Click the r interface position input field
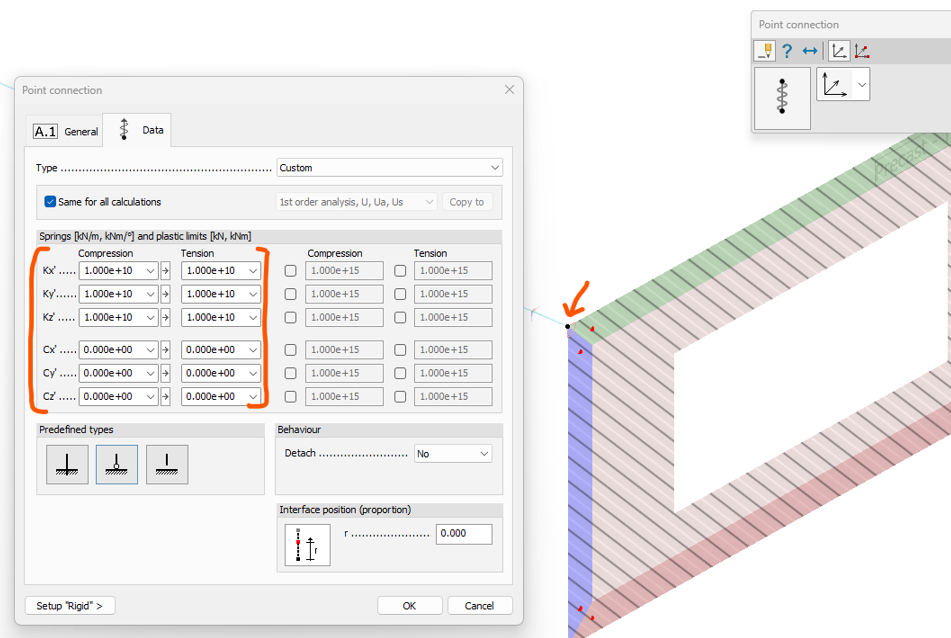This screenshot has width=951, height=638. coord(464,534)
